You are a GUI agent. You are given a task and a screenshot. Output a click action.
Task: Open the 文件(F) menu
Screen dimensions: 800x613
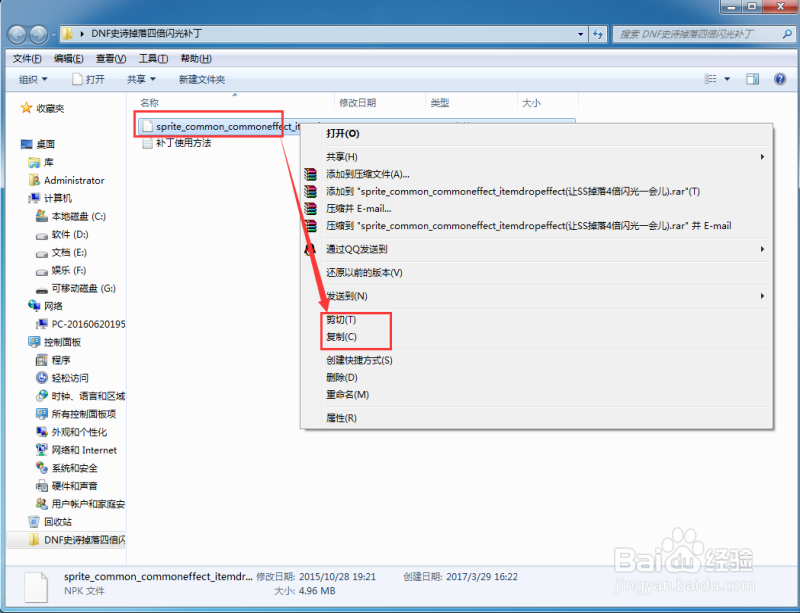click(x=27, y=59)
